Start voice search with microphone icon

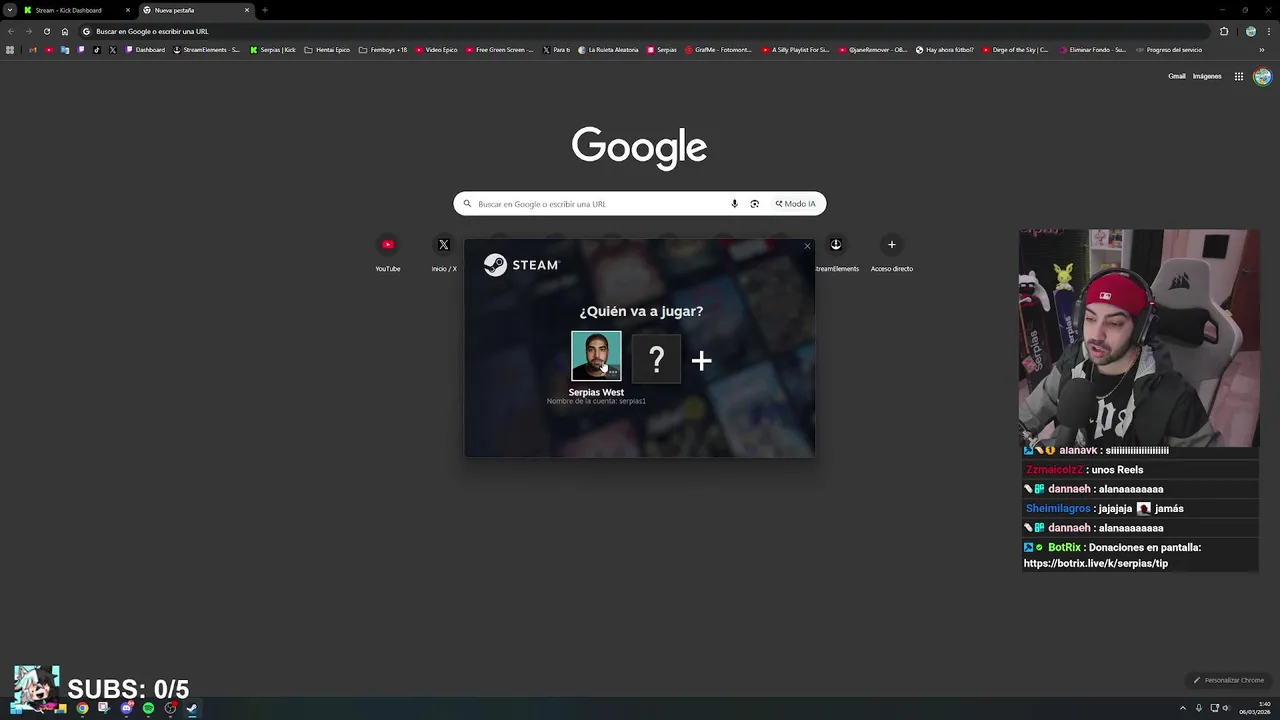pyautogui.click(x=734, y=204)
